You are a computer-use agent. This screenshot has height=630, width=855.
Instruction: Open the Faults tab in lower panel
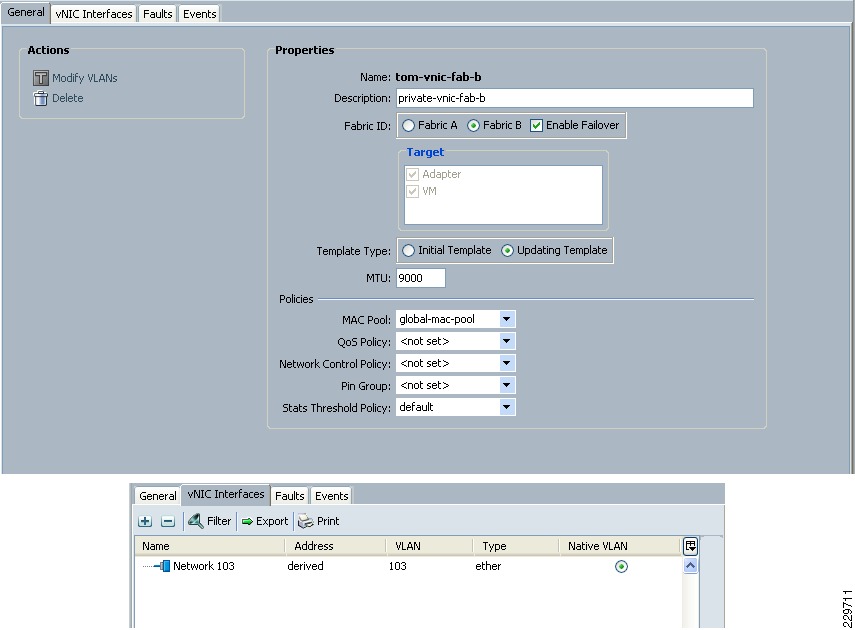[x=290, y=496]
